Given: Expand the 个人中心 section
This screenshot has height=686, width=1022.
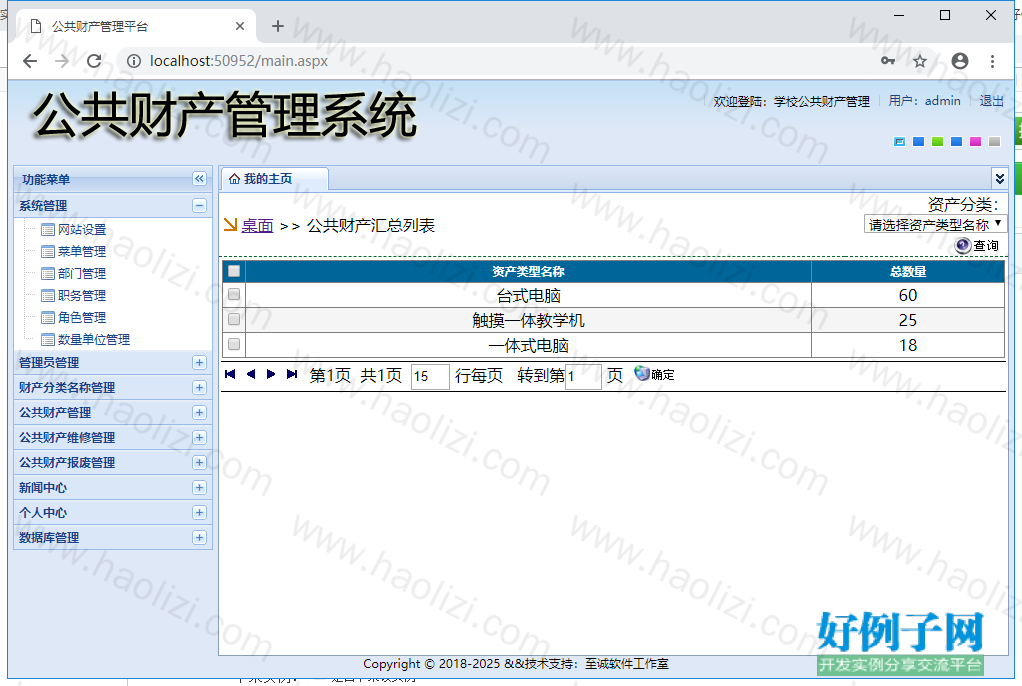Looking at the screenshot, I should click(x=199, y=513).
